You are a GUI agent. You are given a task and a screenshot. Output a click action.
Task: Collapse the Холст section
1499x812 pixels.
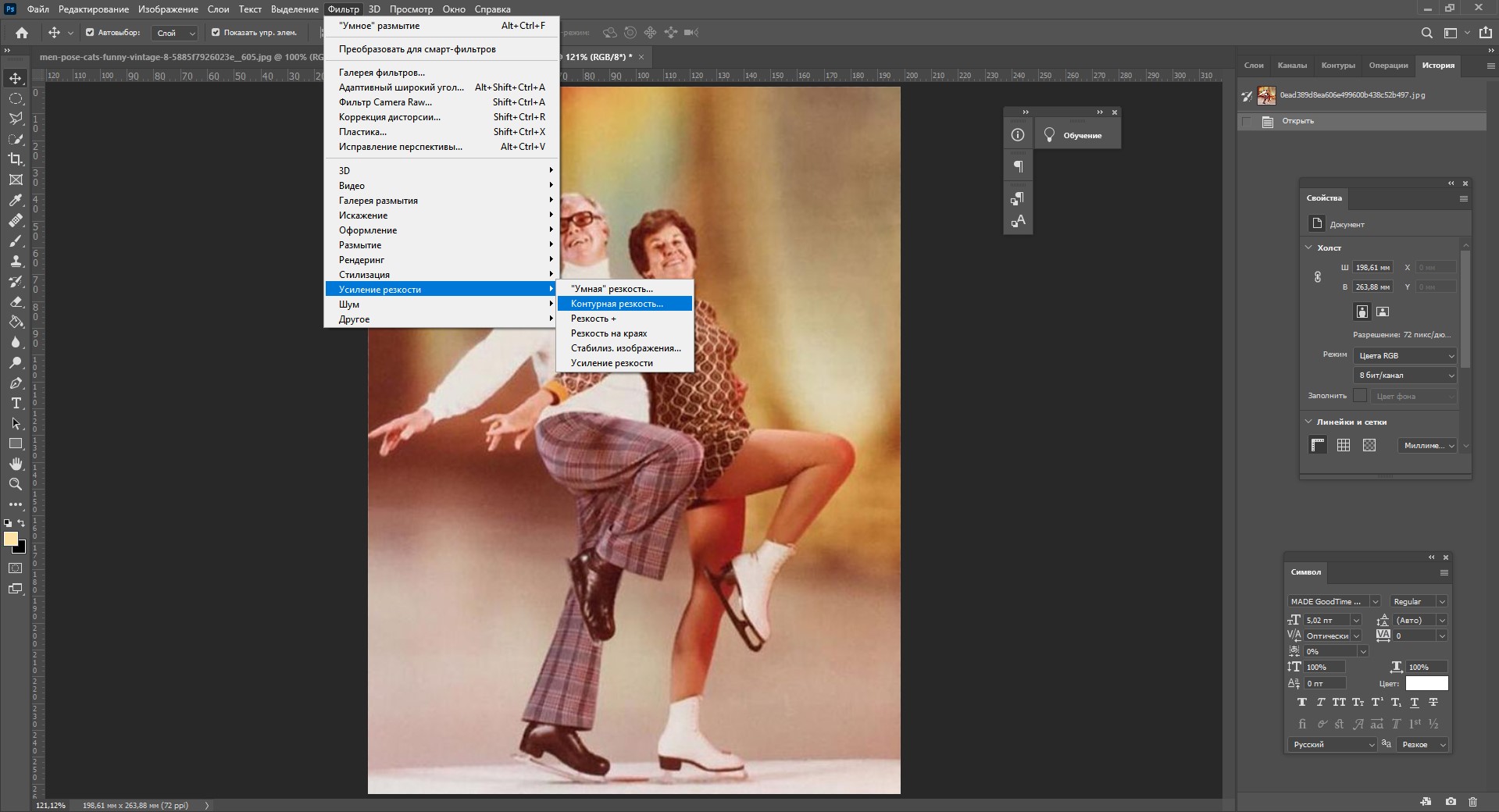[1309, 248]
